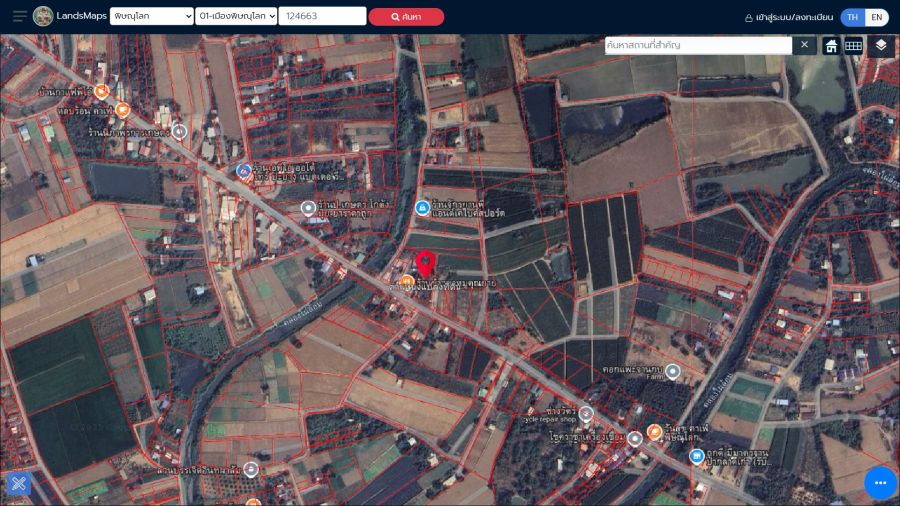Image resolution: width=900 pixels, height=506 pixels.
Task: Open the grid table view icon
Action: (x=853, y=45)
